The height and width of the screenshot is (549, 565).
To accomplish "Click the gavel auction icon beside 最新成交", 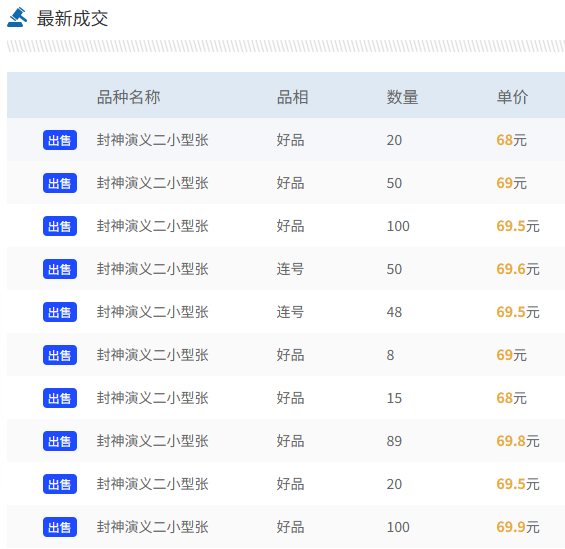I will coord(17,17).
